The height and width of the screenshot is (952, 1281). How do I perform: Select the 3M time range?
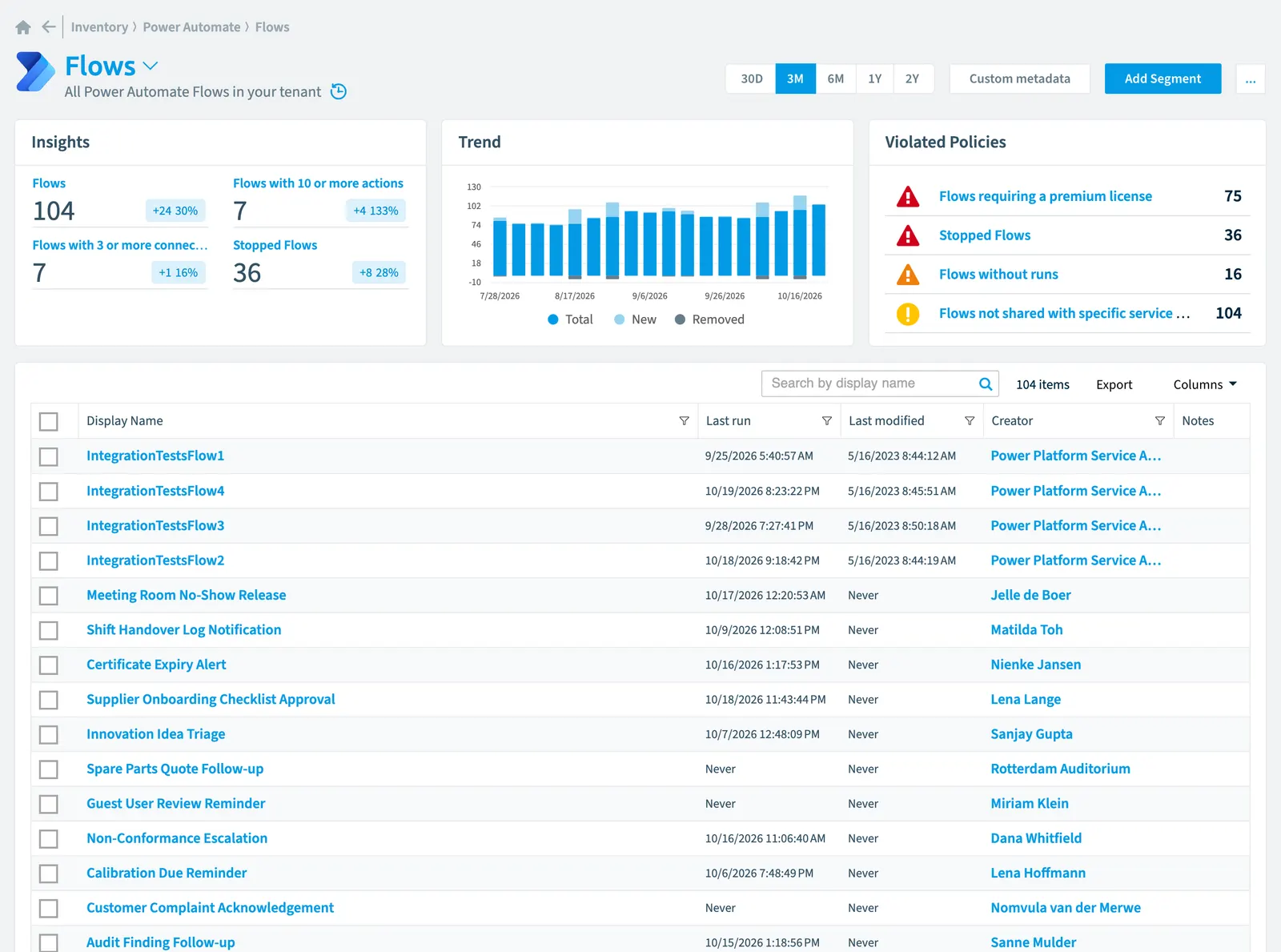[x=795, y=78]
